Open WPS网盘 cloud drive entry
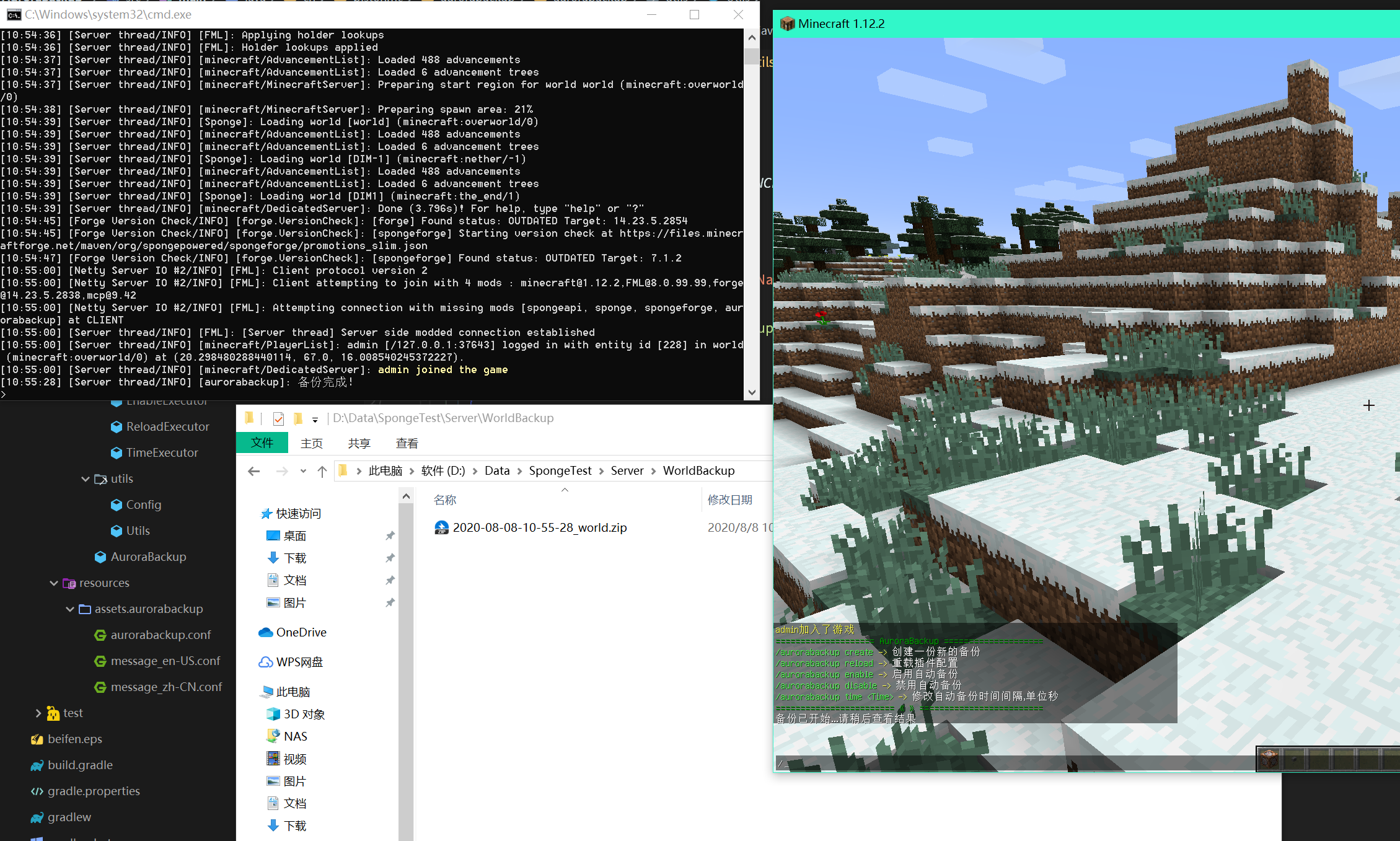The image size is (1400, 841). click(x=299, y=662)
